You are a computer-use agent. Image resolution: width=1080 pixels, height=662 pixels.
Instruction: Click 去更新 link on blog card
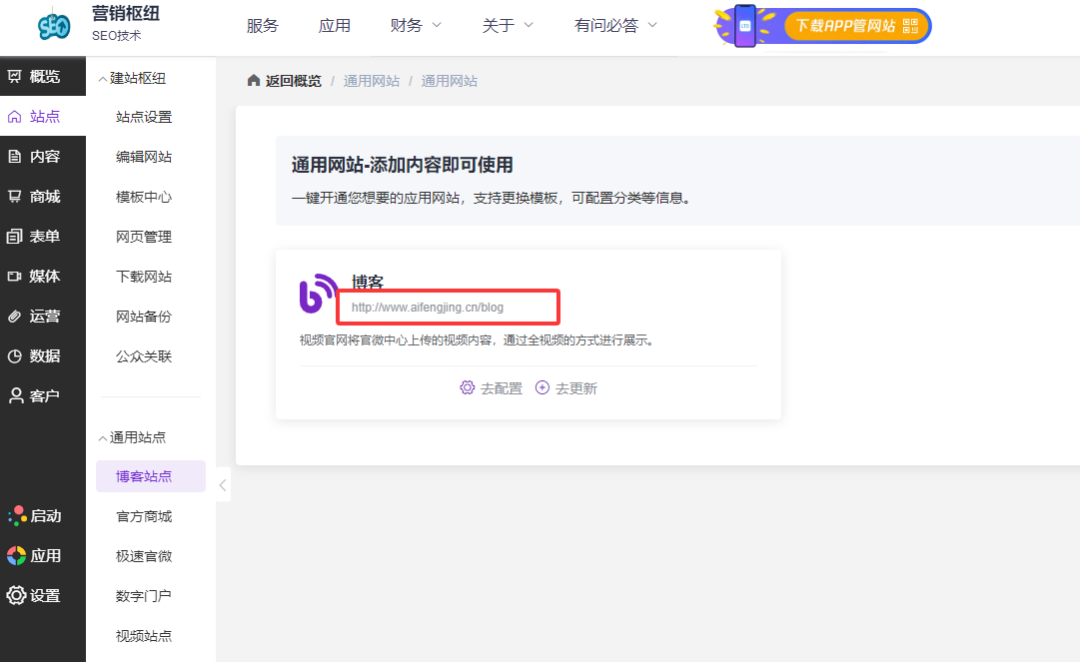tap(576, 389)
